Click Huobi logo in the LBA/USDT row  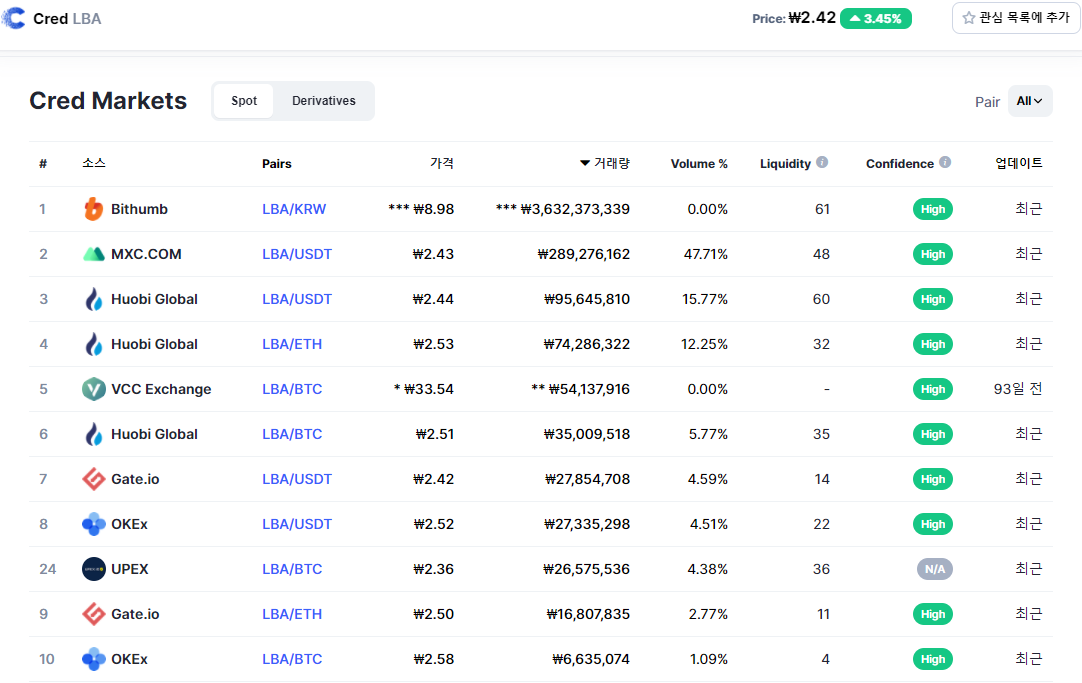pyautogui.click(x=93, y=299)
